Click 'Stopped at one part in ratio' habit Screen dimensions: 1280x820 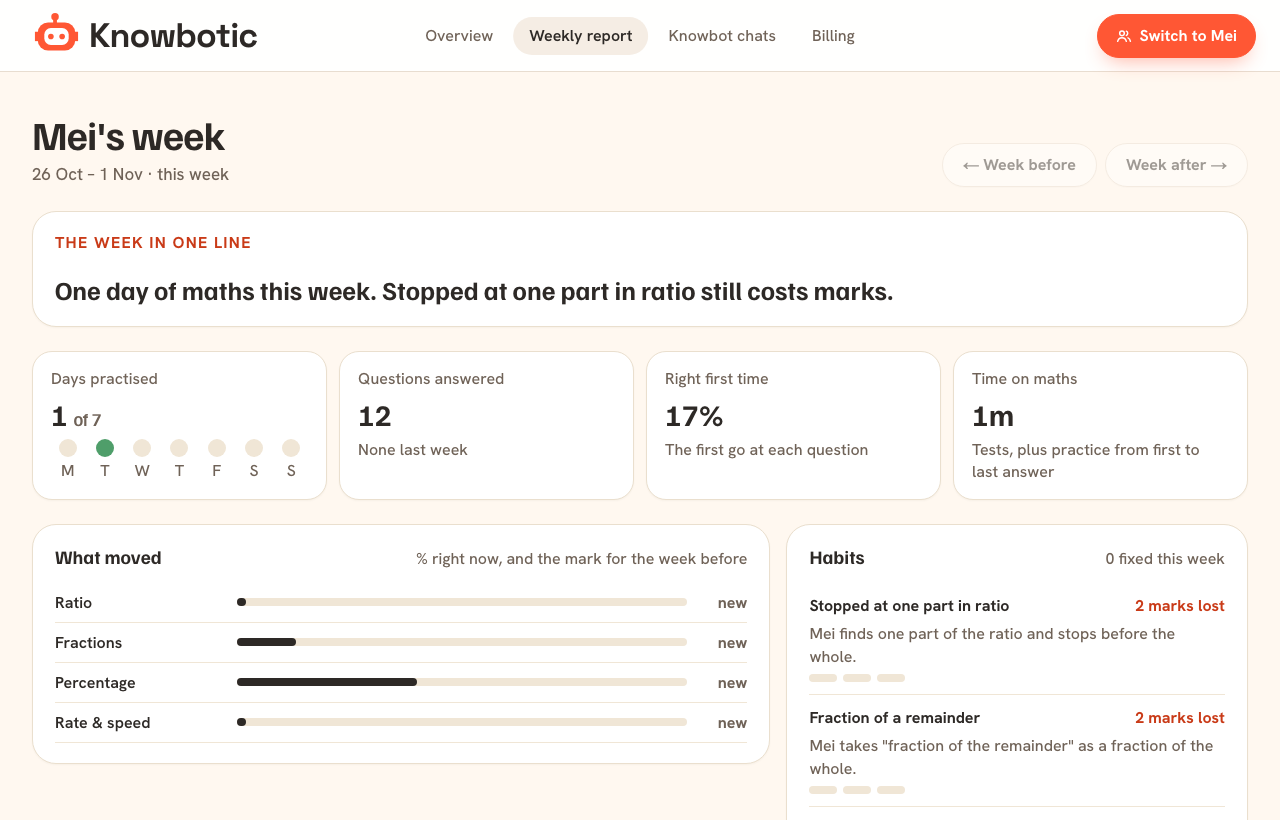(x=909, y=606)
